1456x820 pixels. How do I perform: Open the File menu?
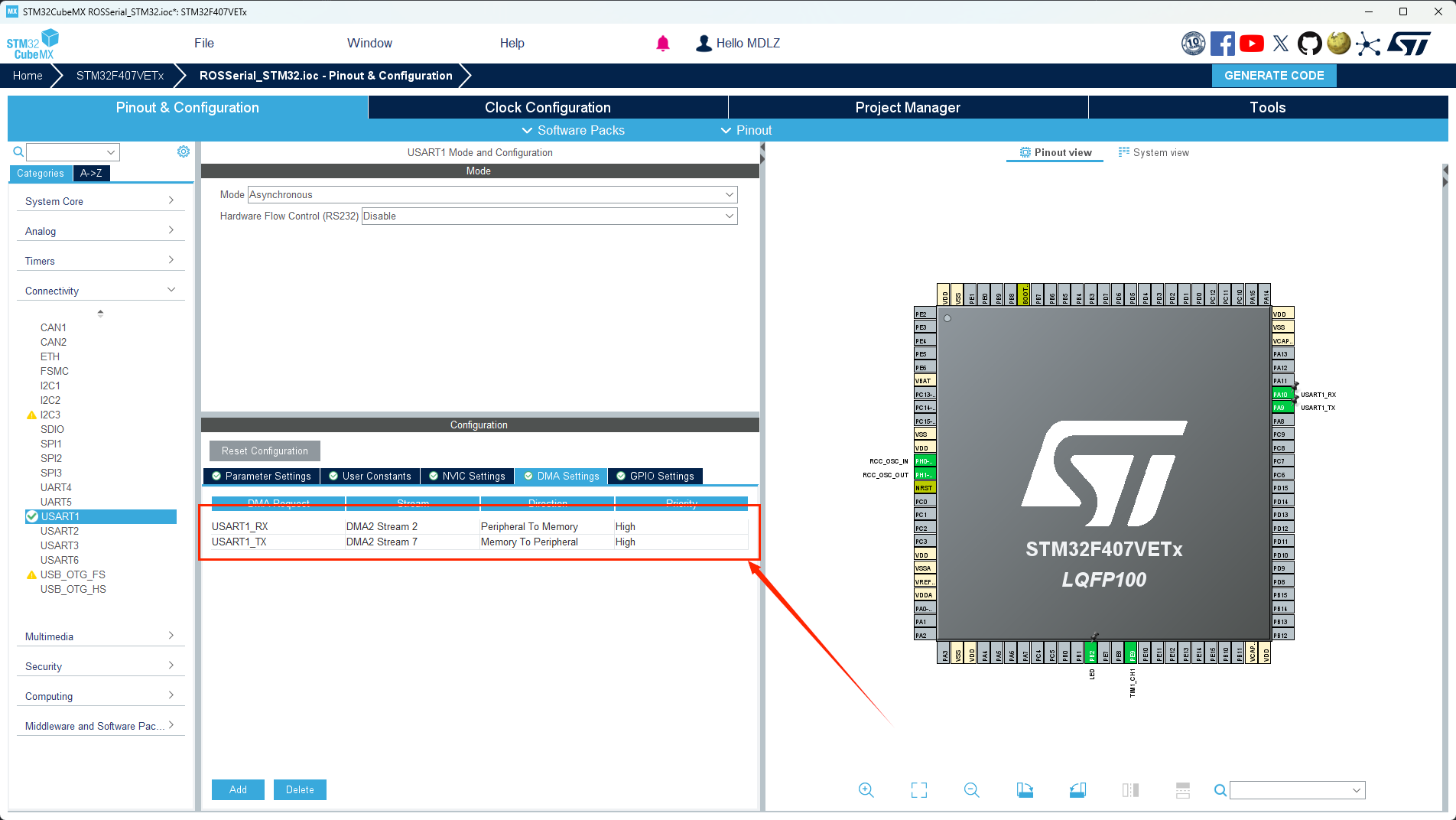pos(204,43)
